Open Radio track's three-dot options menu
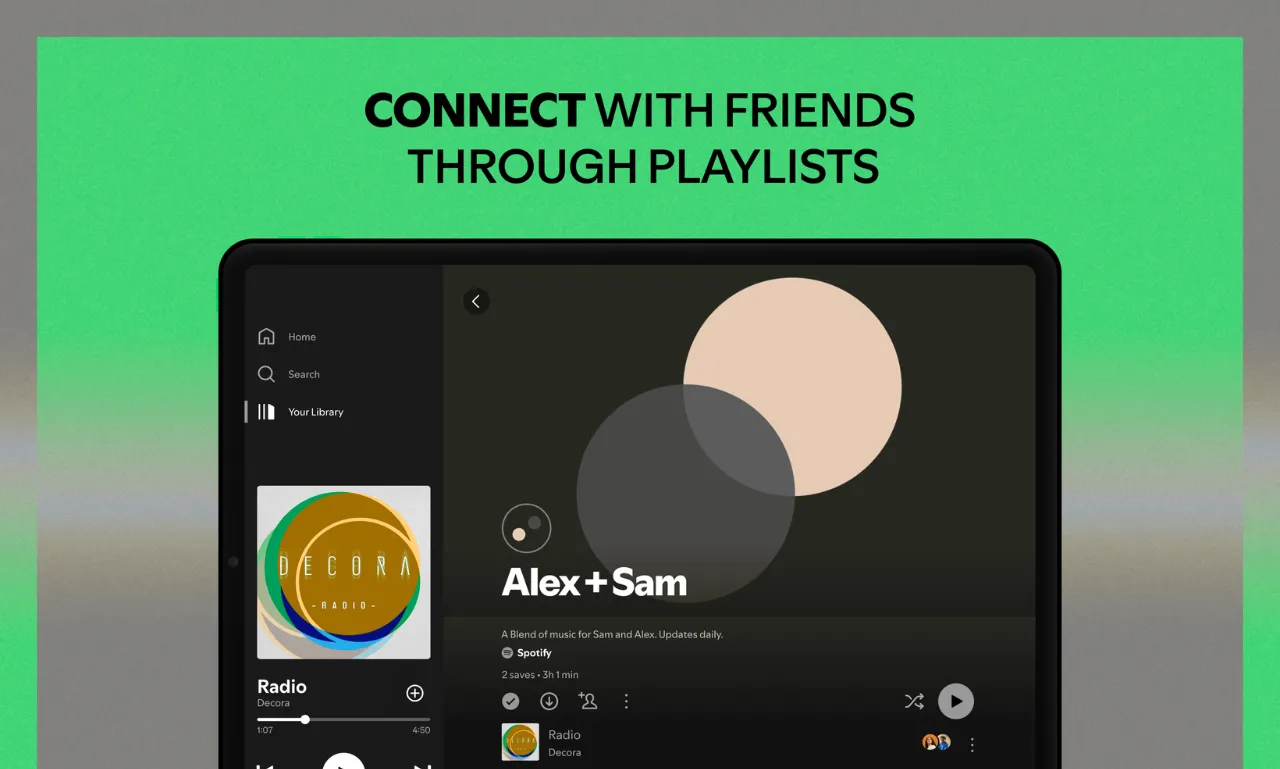The width and height of the screenshot is (1280, 769). 972,744
